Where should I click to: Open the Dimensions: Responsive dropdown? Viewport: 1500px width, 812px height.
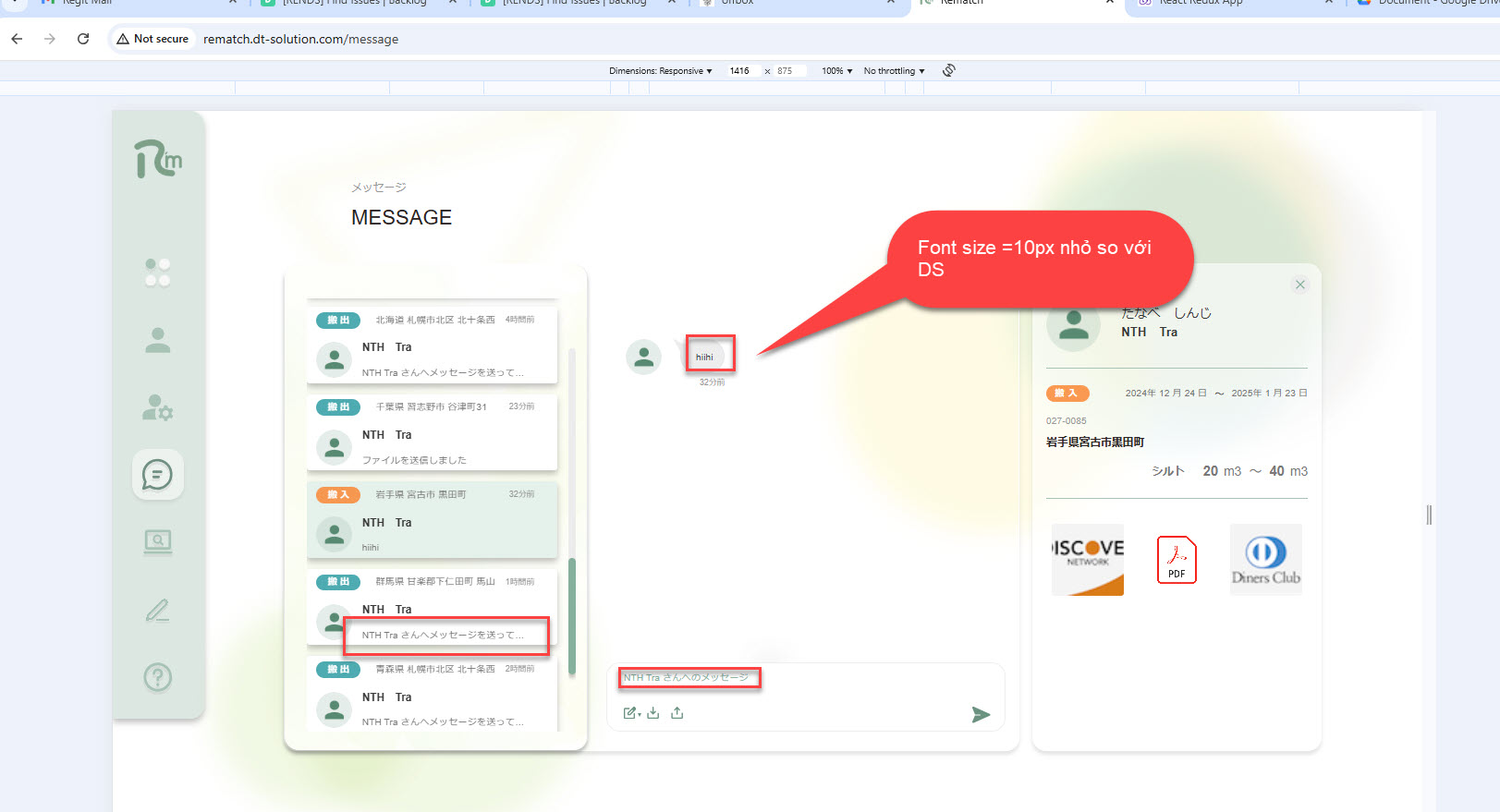point(660,71)
